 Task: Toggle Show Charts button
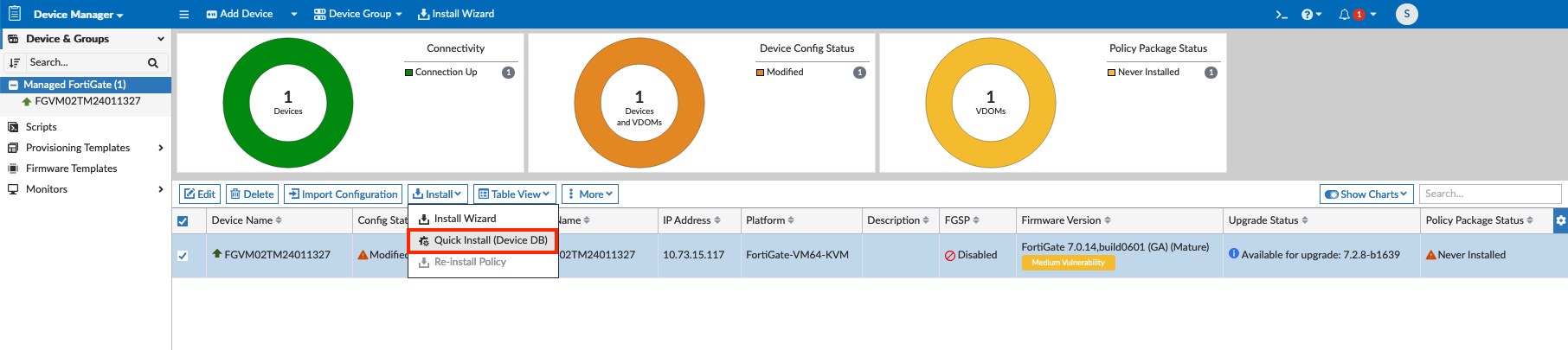coord(1367,194)
